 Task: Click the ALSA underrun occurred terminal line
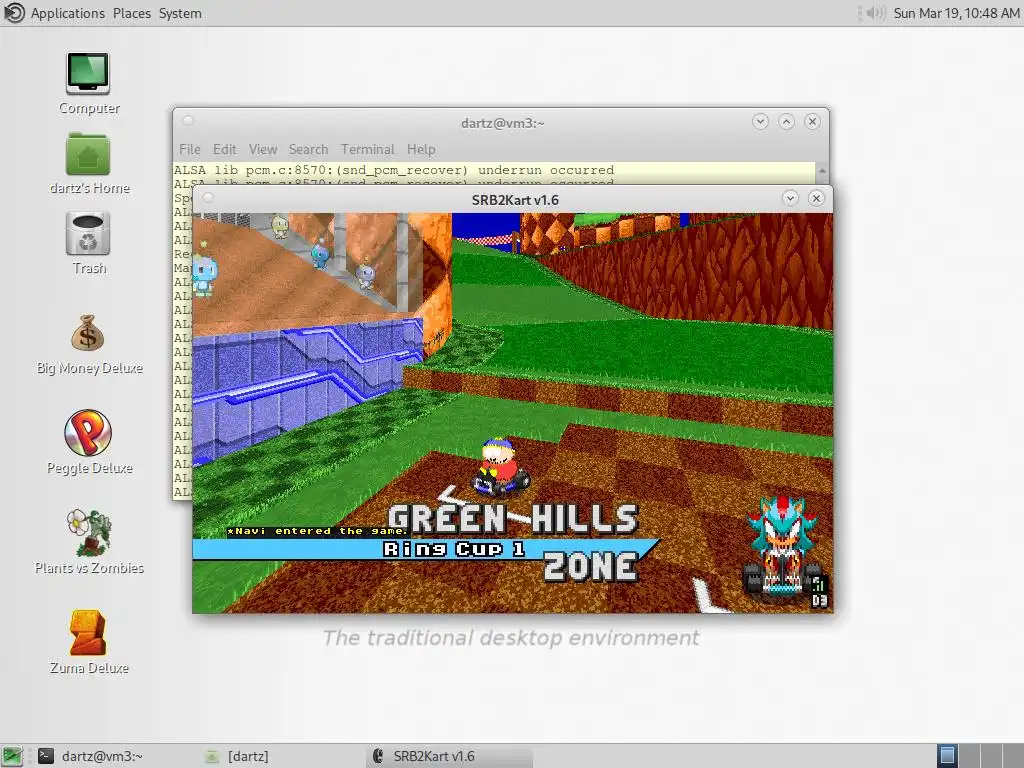tap(394, 170)
